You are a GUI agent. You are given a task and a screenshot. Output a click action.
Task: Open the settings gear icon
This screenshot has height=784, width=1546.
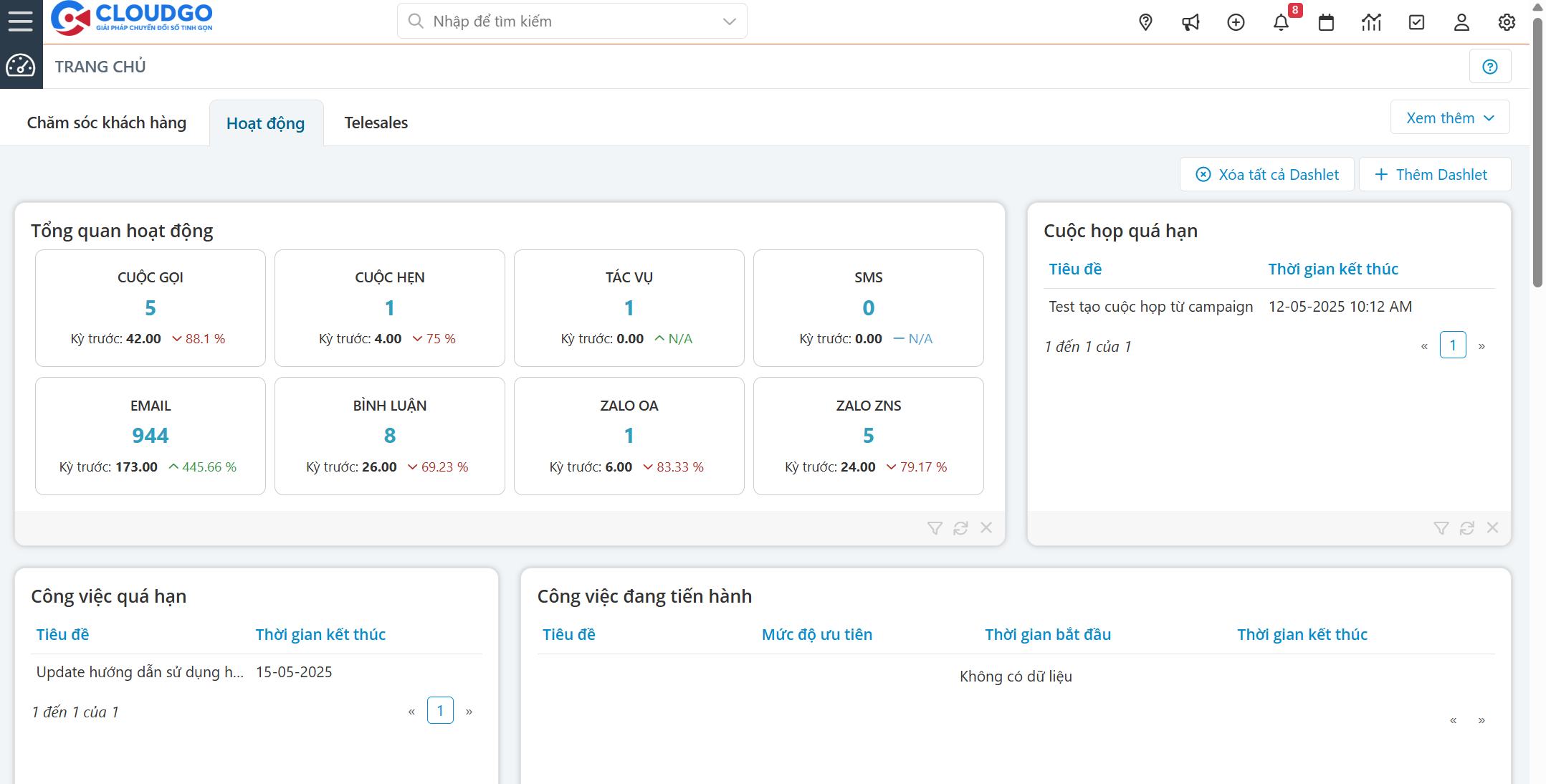pyautogui.click(x=1507, y=22)
